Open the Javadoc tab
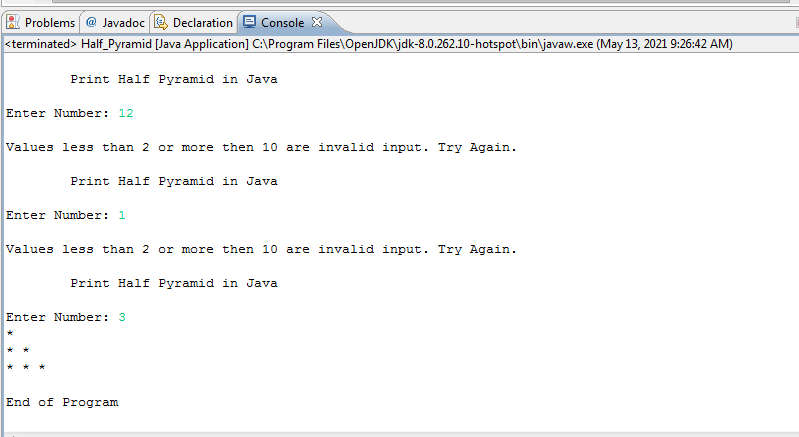The width and height of the screenshot is (799, 437). point(123,23)
